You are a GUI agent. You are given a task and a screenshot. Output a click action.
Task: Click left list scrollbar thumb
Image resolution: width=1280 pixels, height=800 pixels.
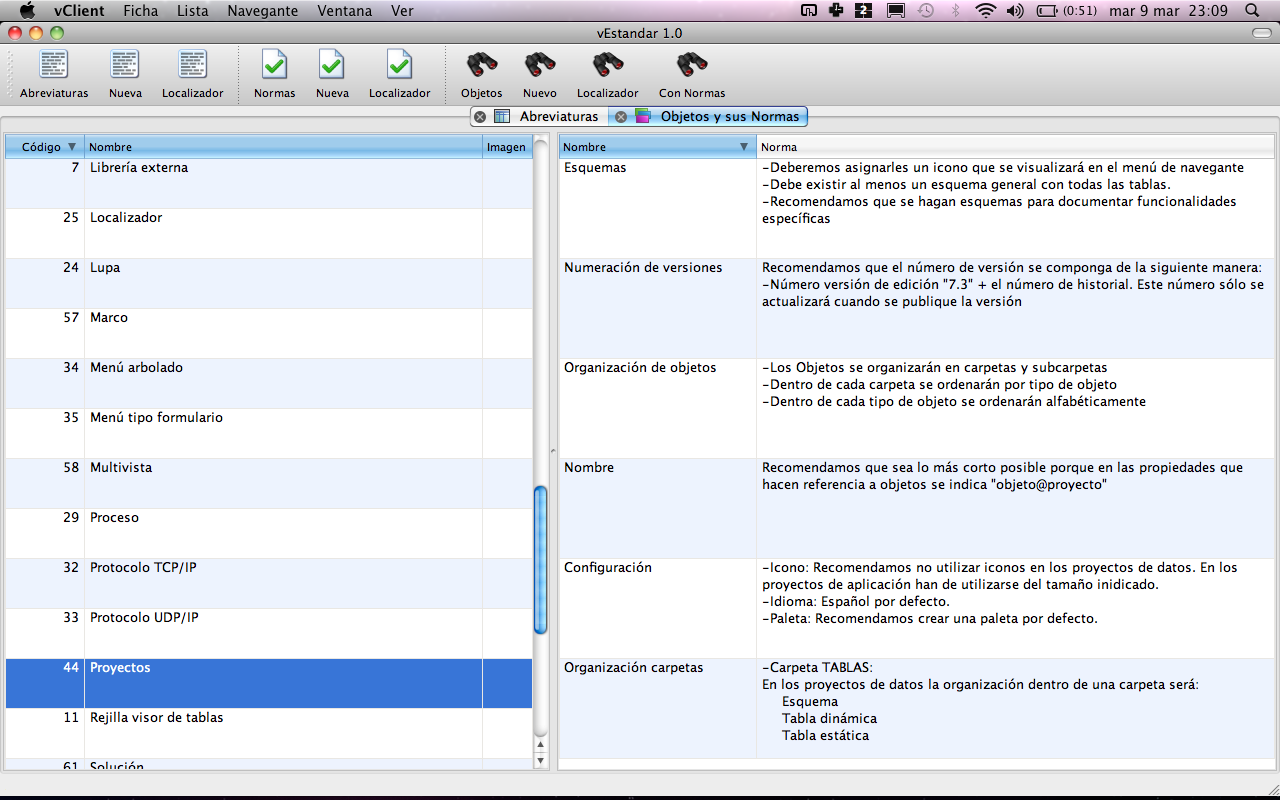coord(541,560)
